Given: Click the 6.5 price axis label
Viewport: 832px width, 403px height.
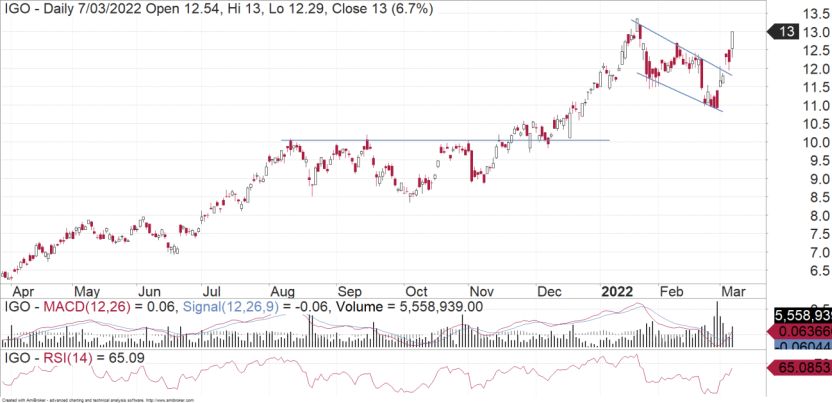Looking at the screenshot, I should tap(820, 271).
